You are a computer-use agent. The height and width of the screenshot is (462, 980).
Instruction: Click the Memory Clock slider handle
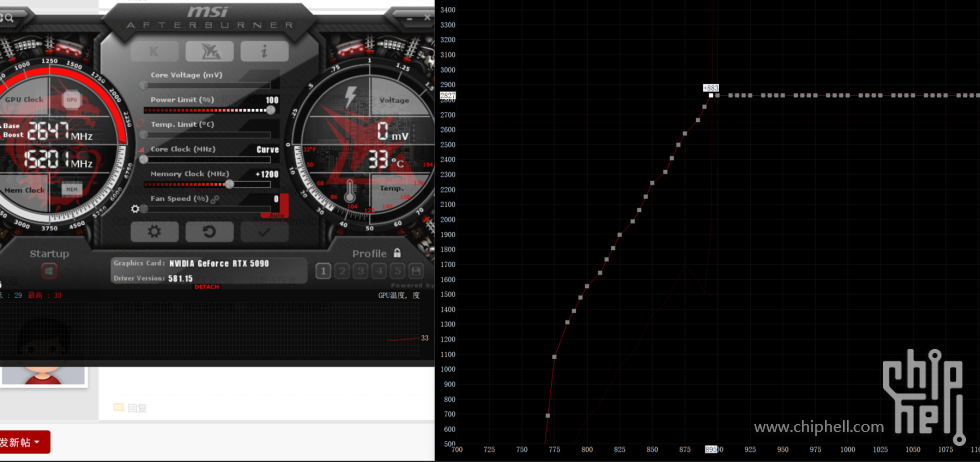tap(229, 184)
